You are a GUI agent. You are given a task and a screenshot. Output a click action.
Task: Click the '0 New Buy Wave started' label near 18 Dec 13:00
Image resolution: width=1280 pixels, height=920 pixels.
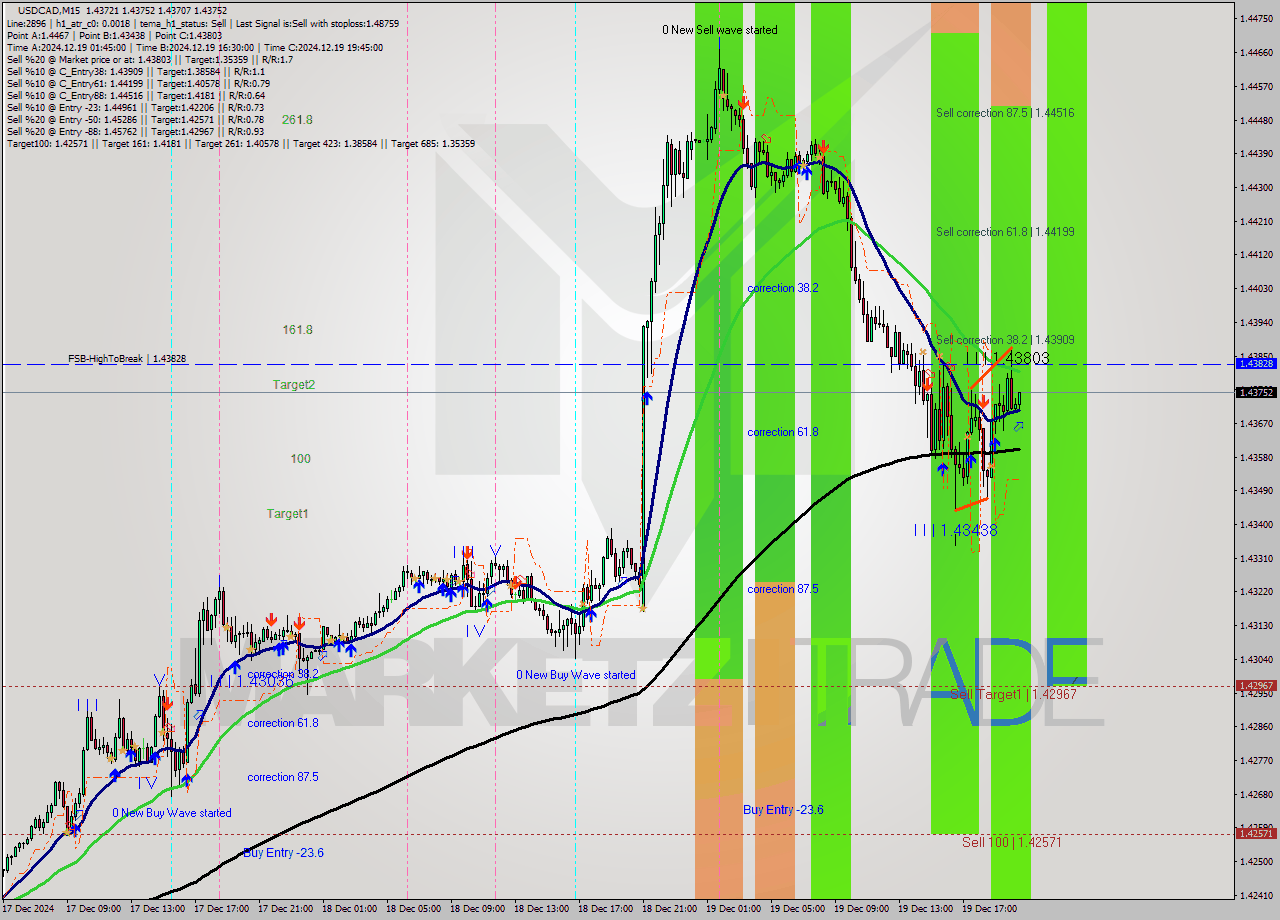[576, 675]
